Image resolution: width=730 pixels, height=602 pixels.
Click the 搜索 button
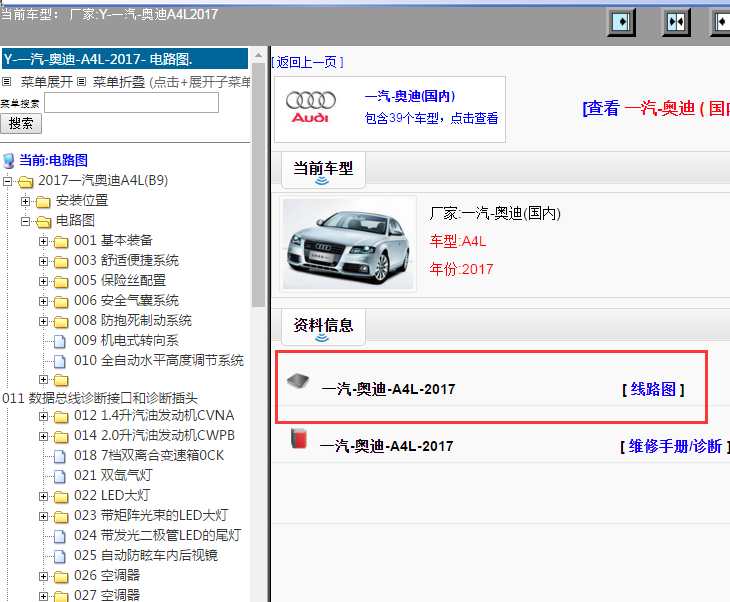[x=21, y=123]
